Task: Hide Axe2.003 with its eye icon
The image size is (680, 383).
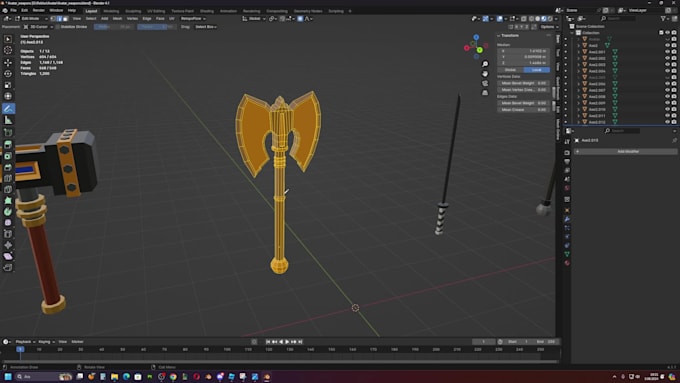Action: click(x=667, y=65)
